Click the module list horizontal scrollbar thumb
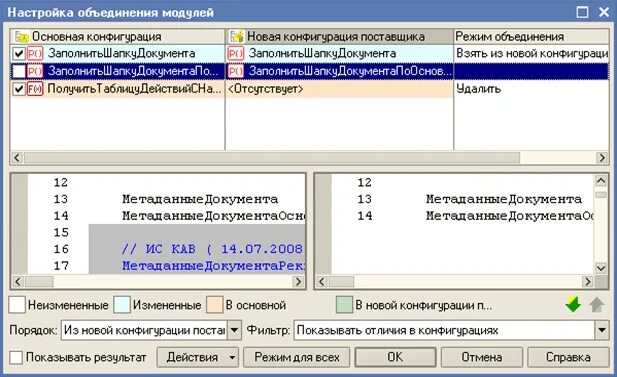Image resolution: width=617 pixels, height=377 pixels. click(272, 158)
